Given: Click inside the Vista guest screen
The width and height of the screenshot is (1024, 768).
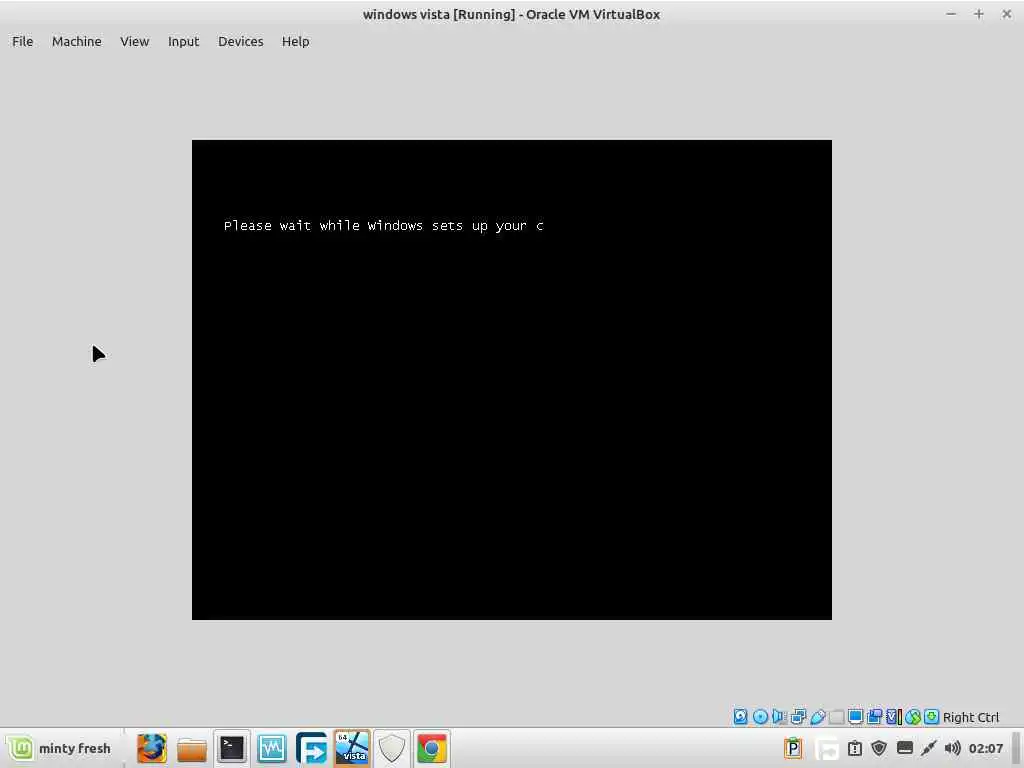Looking at the screenshot, I should 511,379.
